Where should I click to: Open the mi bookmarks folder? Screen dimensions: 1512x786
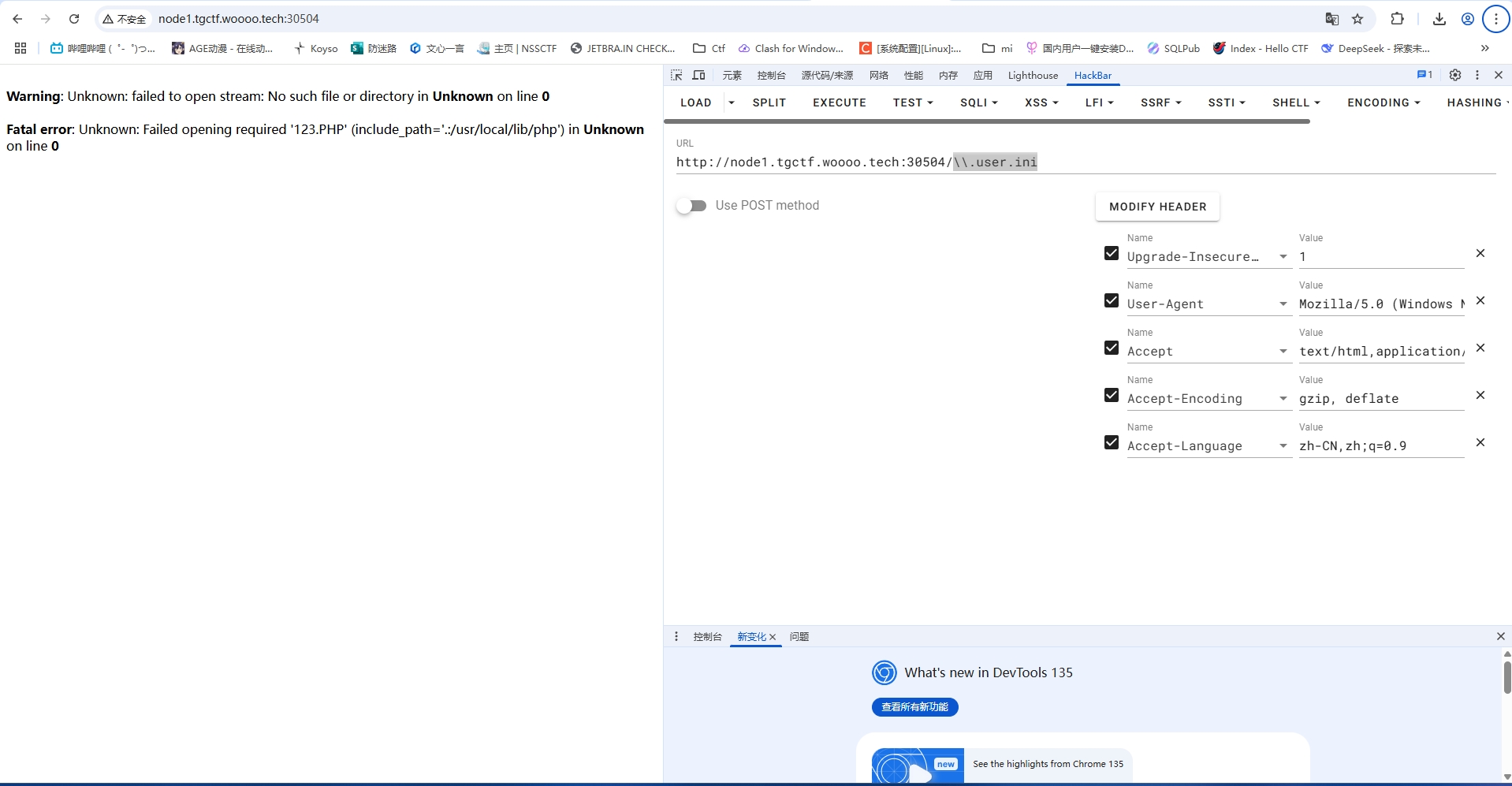pyautogui.click(x=997, y=48)
